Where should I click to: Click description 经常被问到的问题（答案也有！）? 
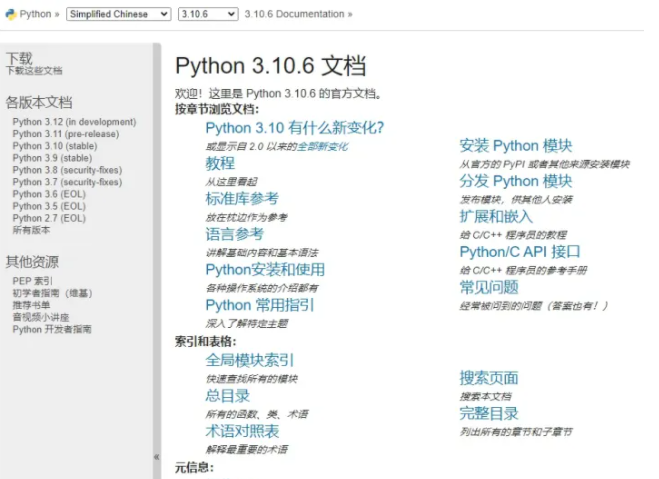(534, 306)
